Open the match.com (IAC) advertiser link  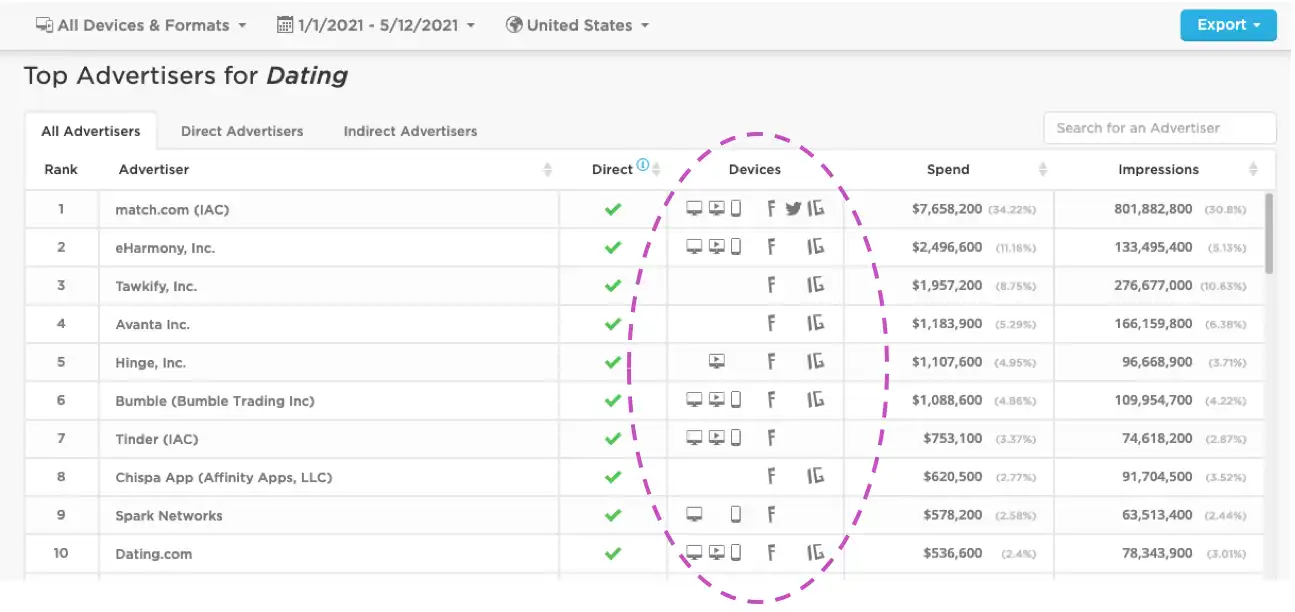tap(173, 209)
